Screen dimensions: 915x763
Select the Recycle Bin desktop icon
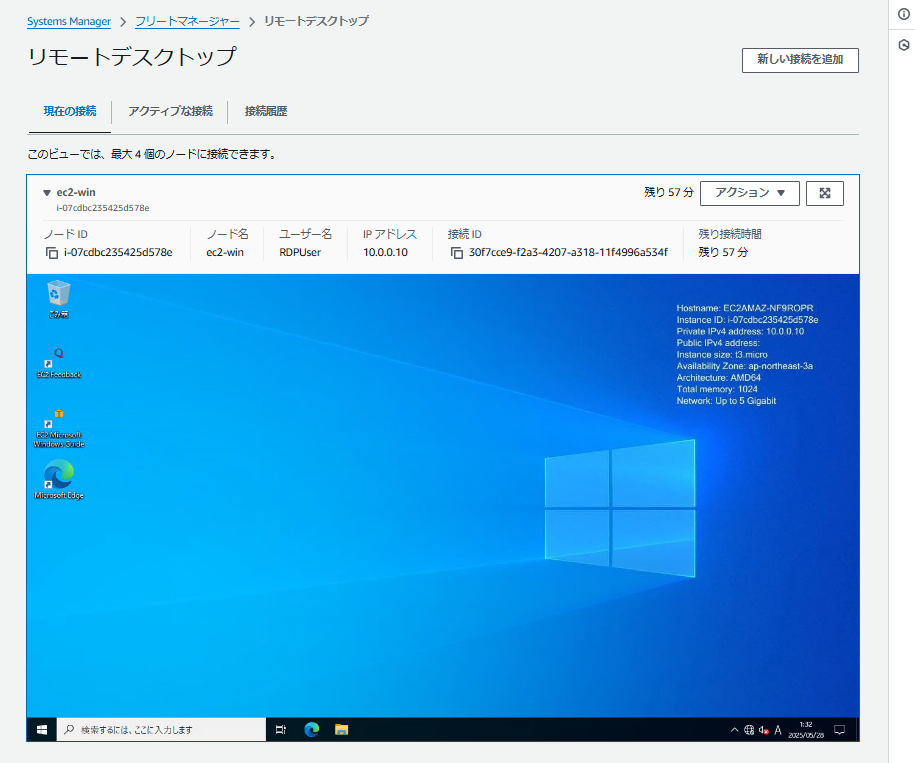[58, 300]
